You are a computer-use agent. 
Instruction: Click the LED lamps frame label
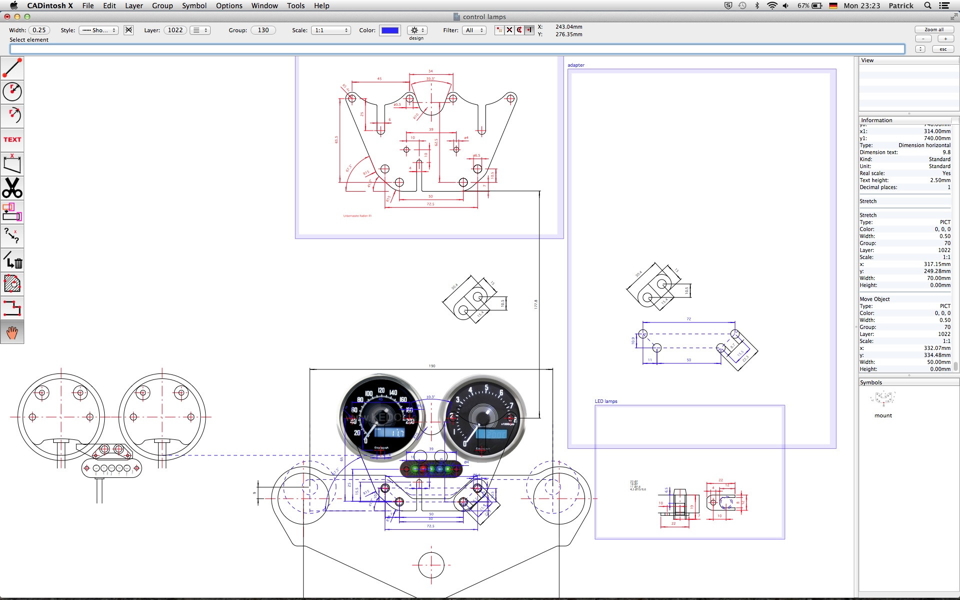[606, 401]
